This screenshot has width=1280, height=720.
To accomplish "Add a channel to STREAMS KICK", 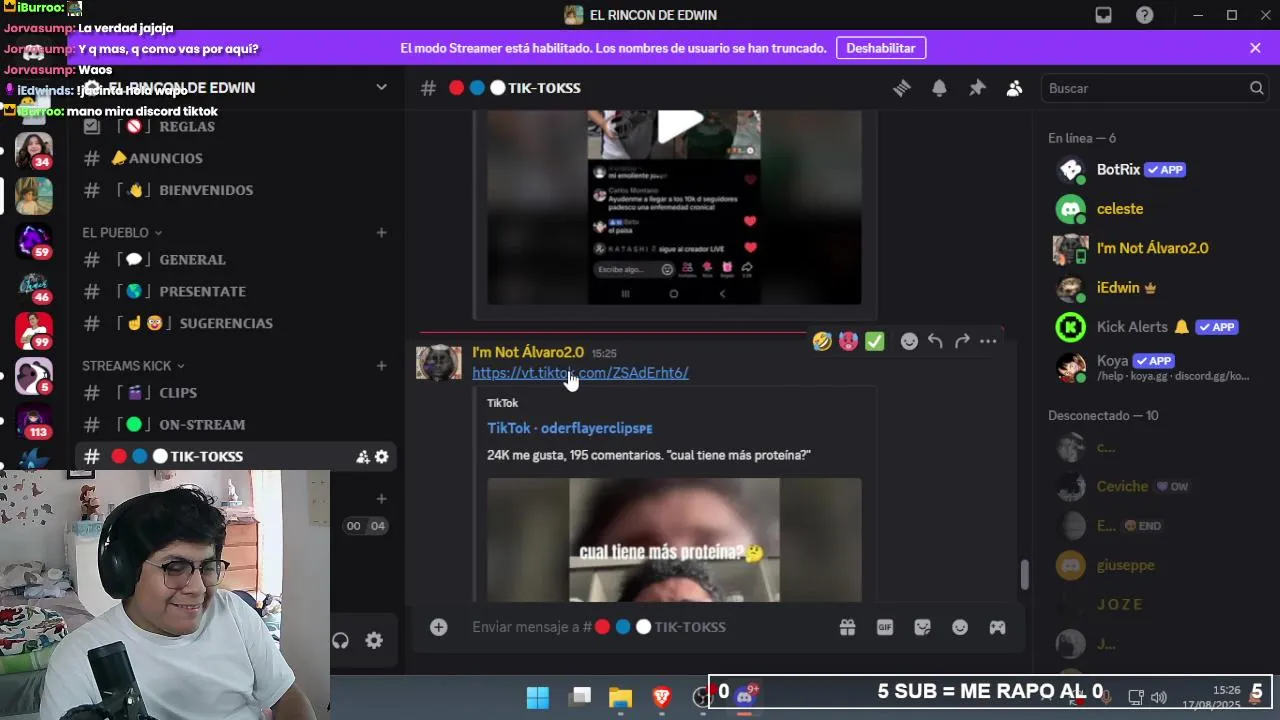I will click(x=381, y=366).
